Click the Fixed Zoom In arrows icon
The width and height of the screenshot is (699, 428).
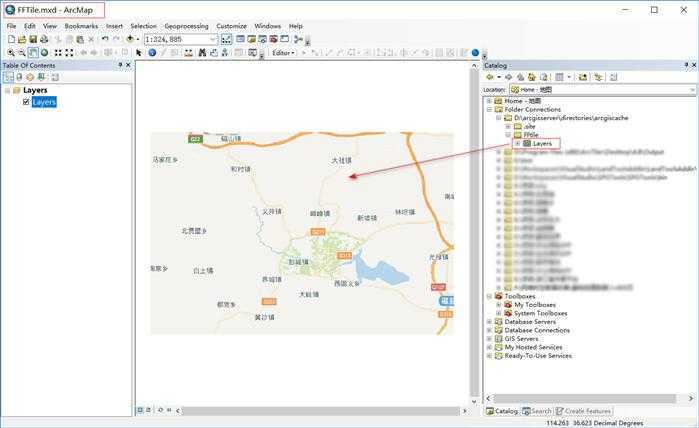[x=58, y=53]
